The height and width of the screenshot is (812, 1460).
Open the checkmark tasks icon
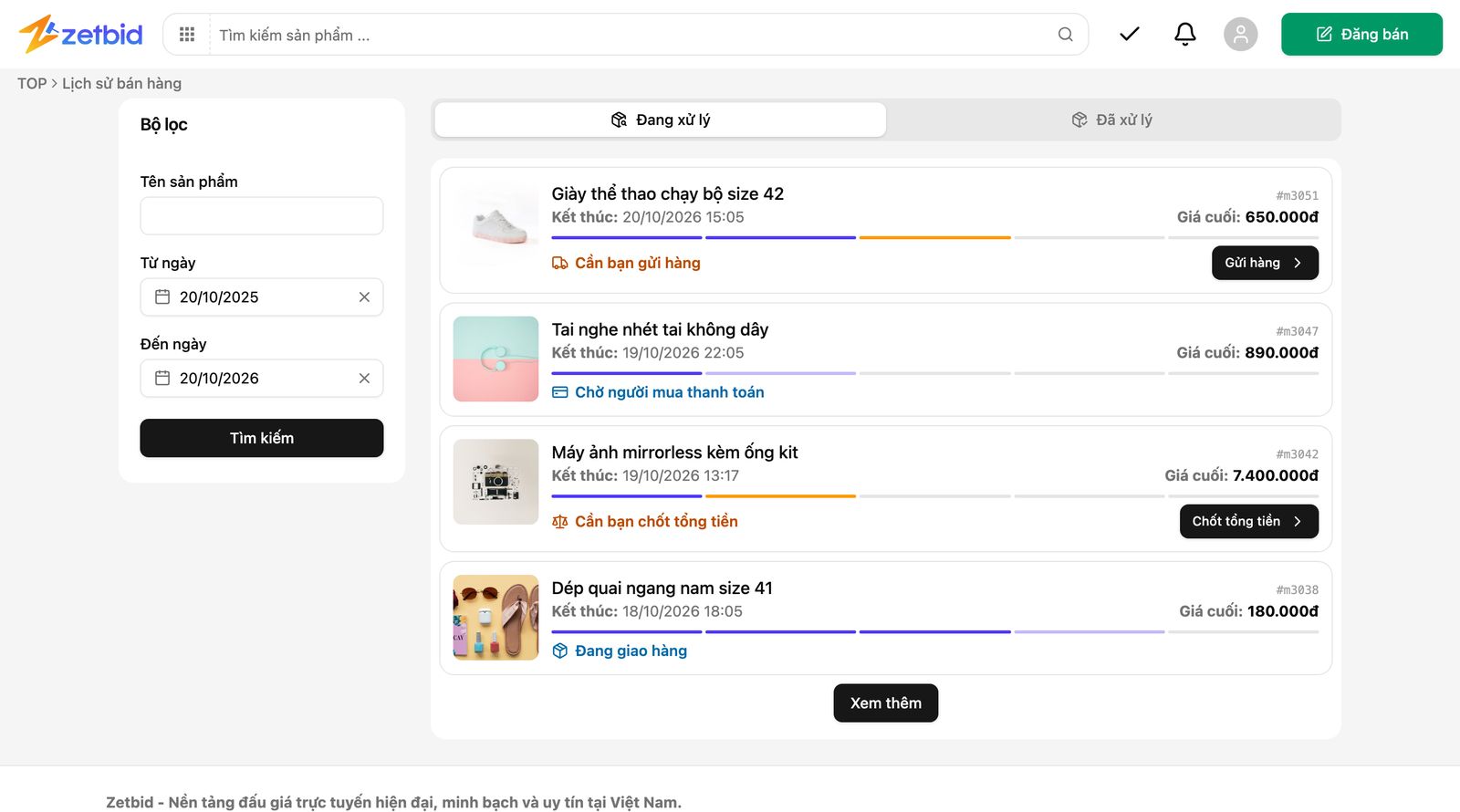point(1130,35)
